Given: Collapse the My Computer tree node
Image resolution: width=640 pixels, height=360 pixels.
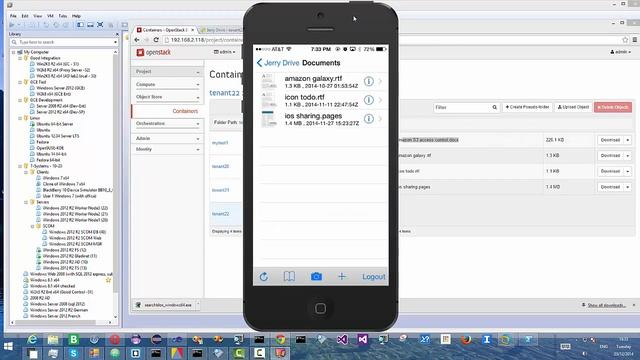Looking at the screenshot, I should (13, 52).
